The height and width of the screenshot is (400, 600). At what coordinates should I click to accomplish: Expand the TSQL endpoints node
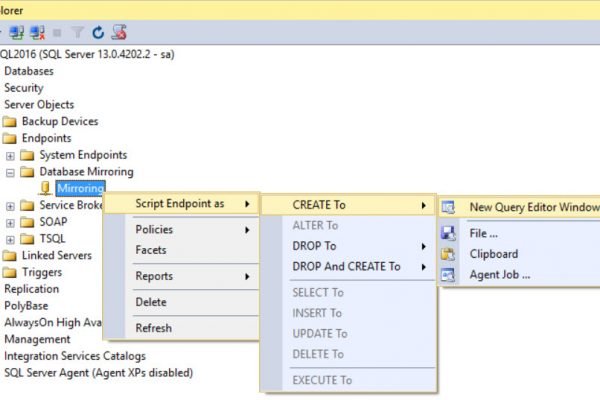[10, 240]
